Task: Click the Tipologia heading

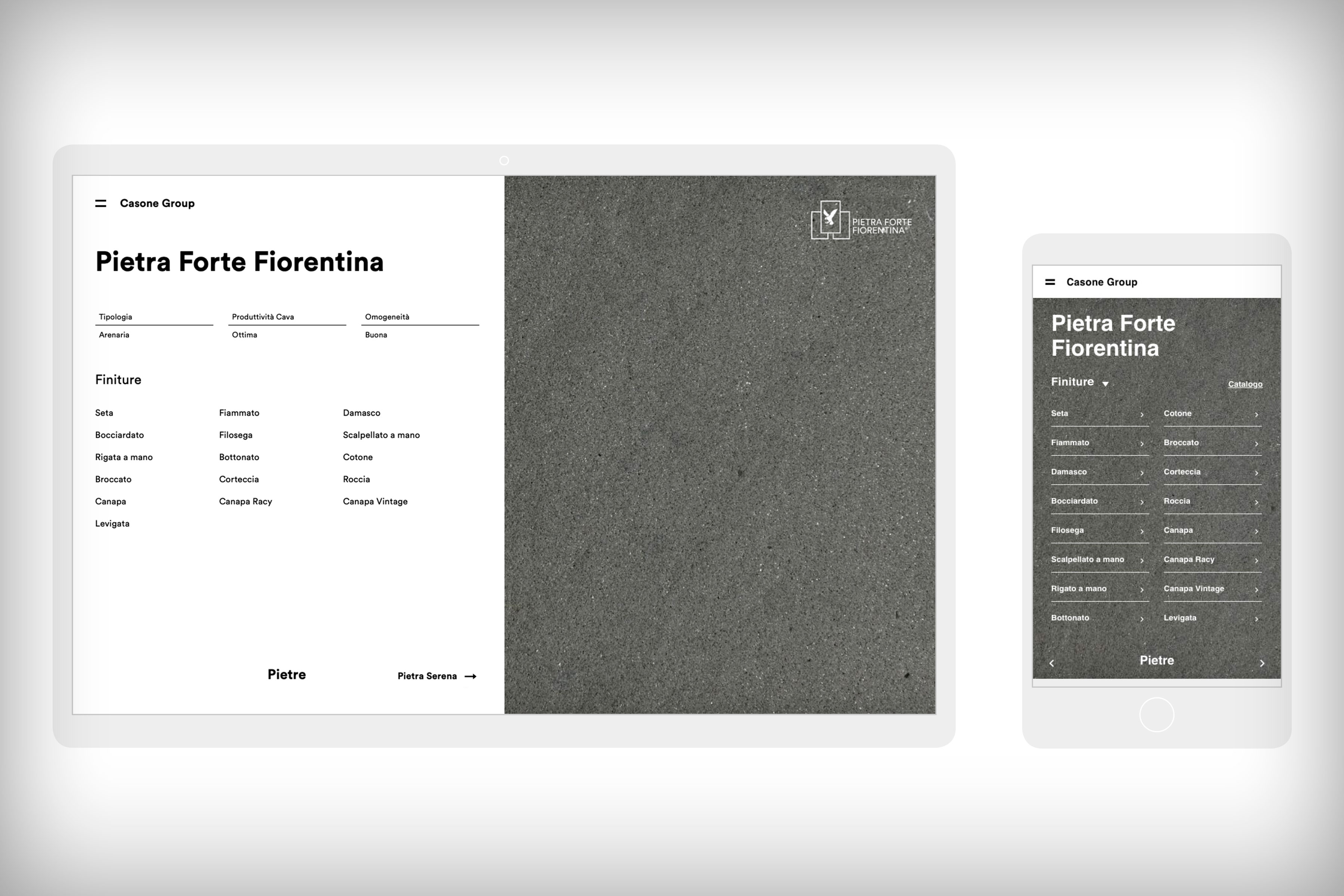Action: pyautogui.click(x=115, y=317)
